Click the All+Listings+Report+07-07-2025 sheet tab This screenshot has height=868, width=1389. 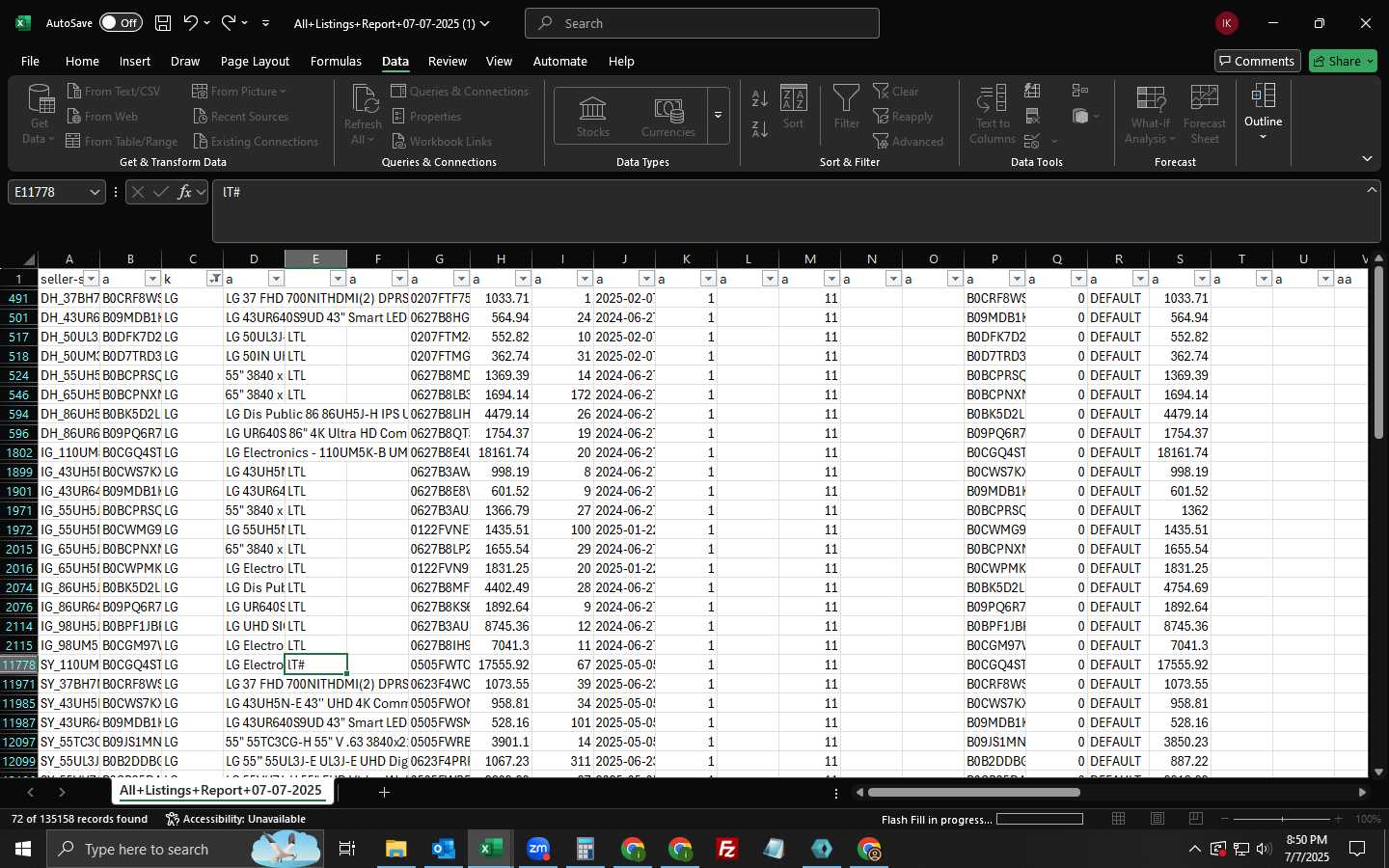[221, 791]
